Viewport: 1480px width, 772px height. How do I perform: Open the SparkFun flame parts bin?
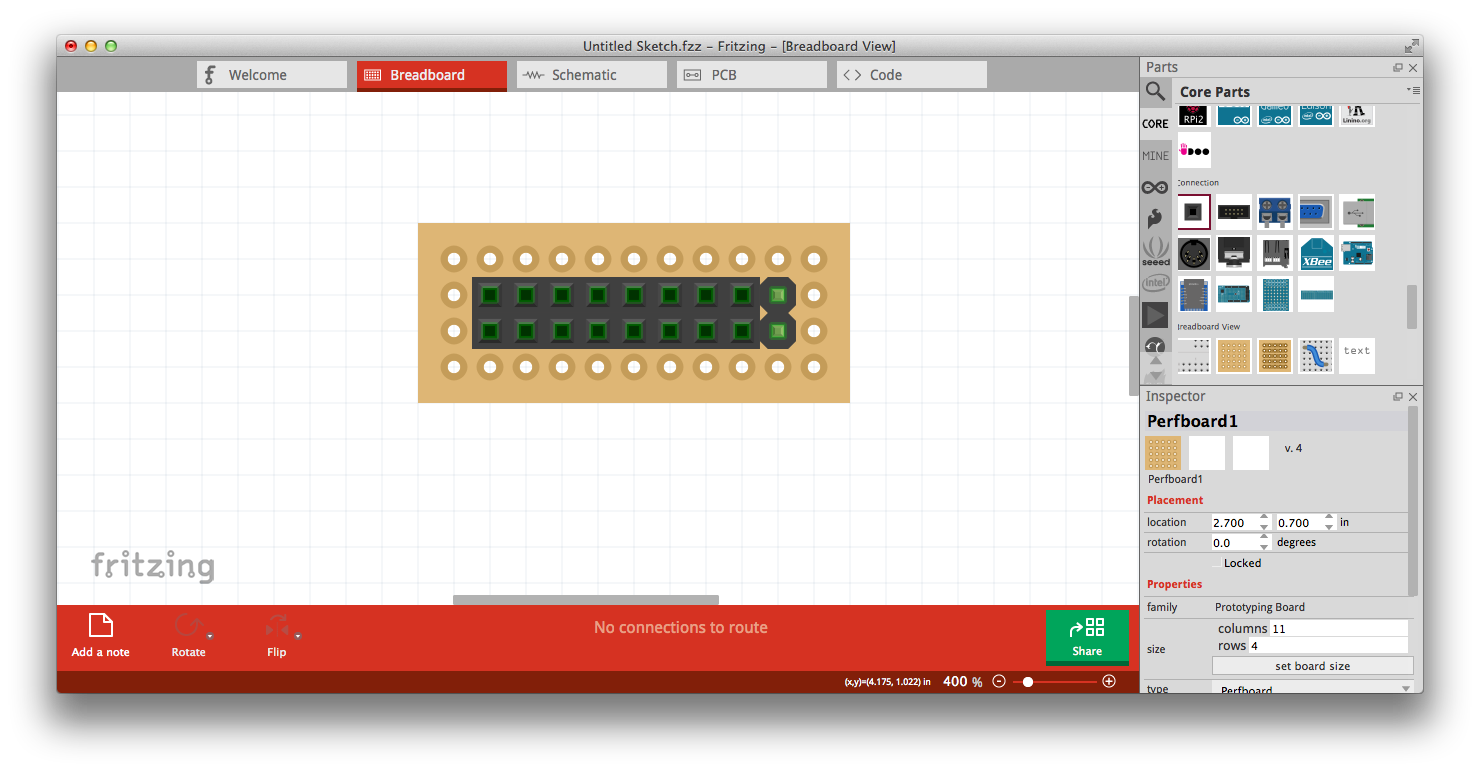(x=1155, y=217)
